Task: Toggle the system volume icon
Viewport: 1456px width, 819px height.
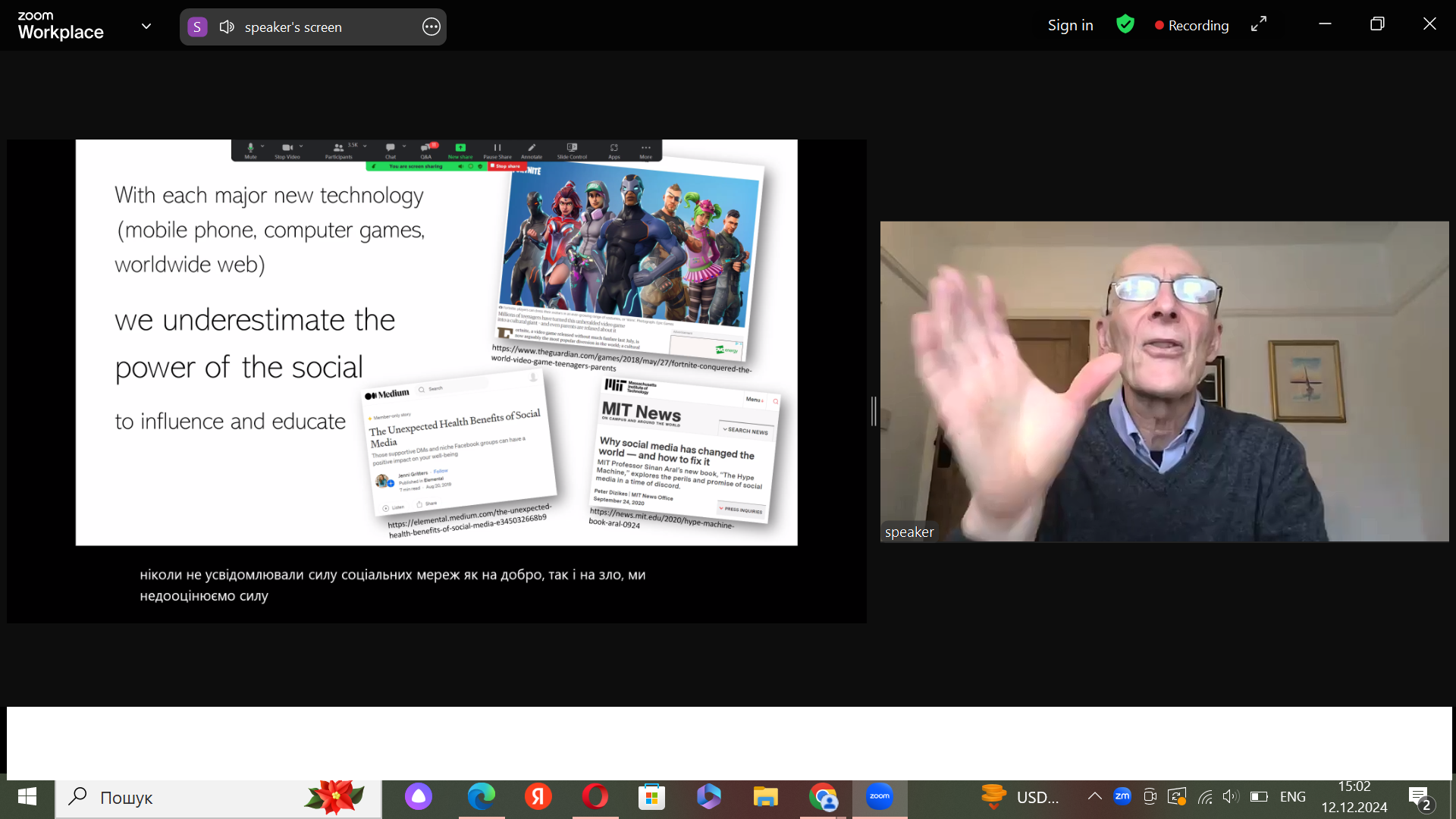Action: tap(1230, 796)
